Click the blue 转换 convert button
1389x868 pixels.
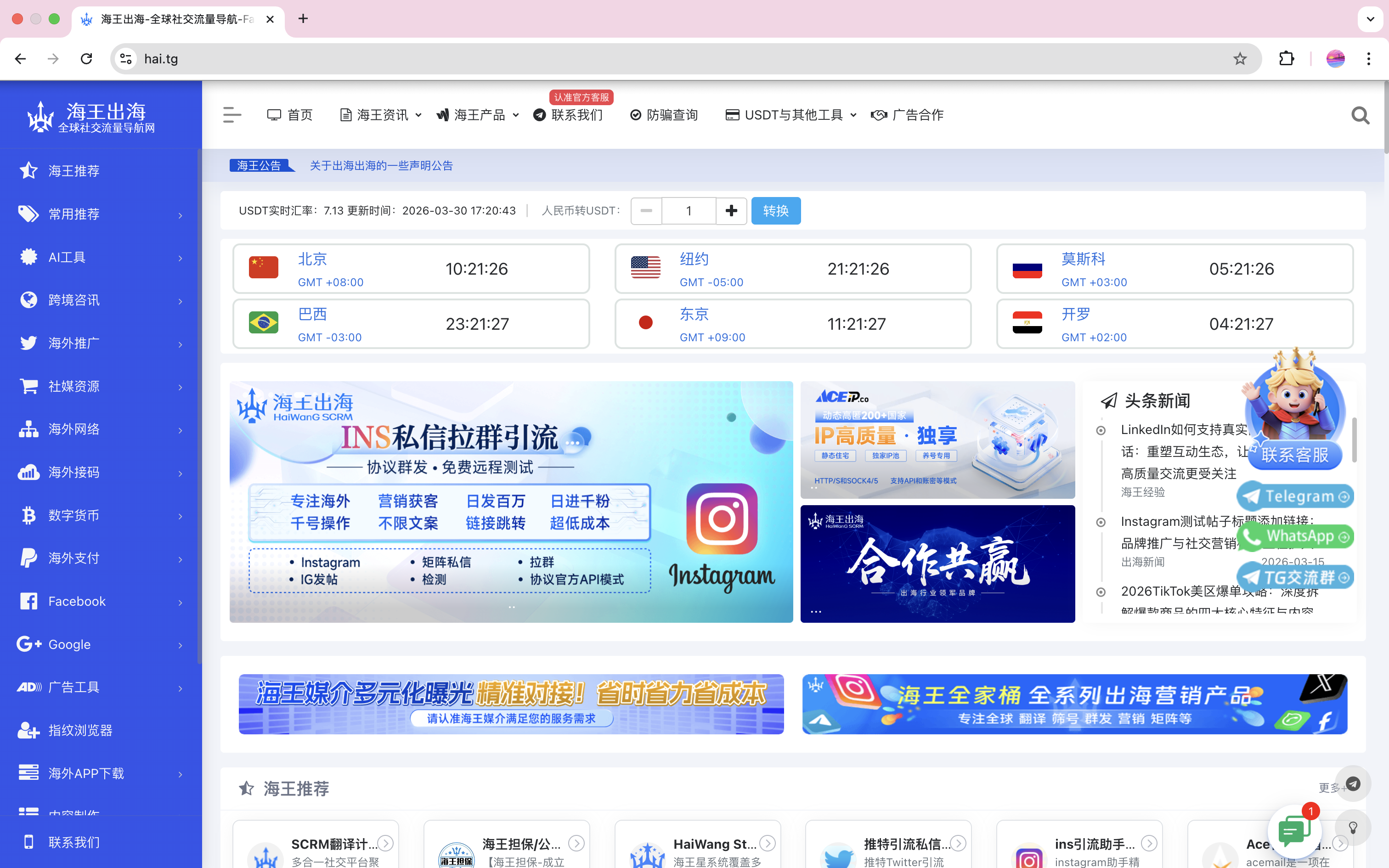(x=775, y=211)
